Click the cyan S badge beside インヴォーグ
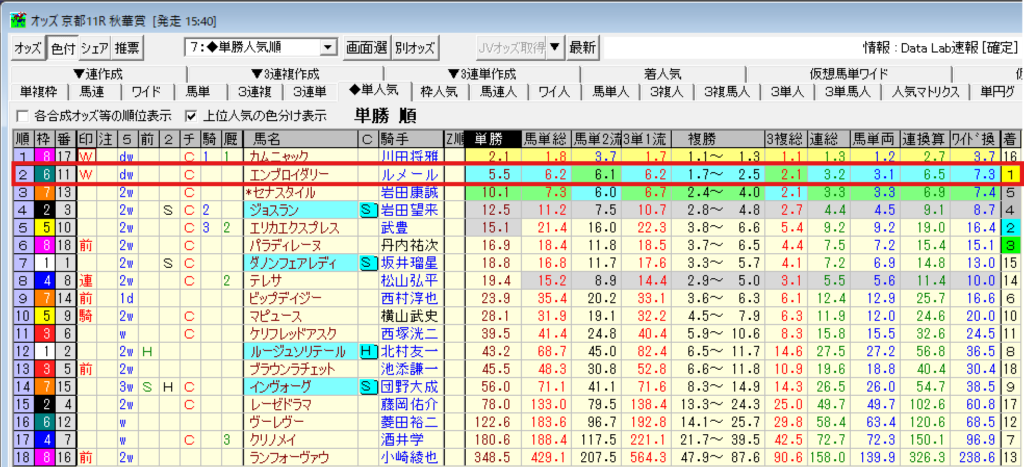 click(367, 387)
